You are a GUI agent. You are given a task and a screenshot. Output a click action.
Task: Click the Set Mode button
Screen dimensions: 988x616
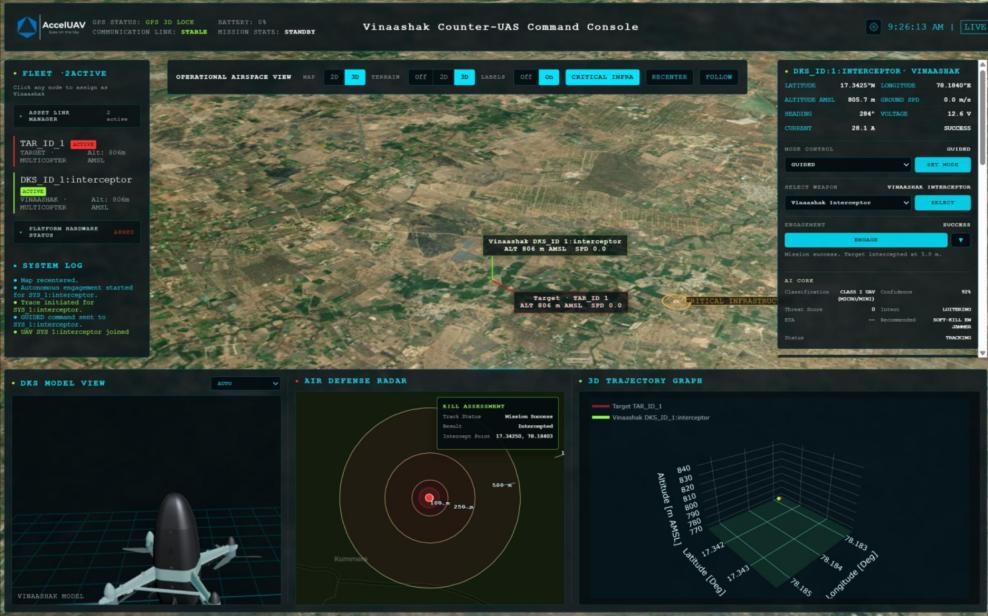[x=942, y=164]
